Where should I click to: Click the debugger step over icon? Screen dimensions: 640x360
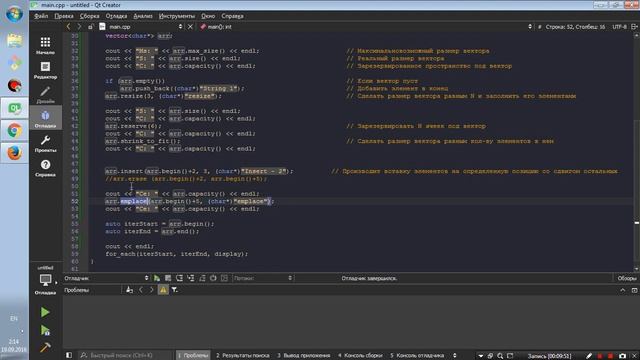pos(179,278)
